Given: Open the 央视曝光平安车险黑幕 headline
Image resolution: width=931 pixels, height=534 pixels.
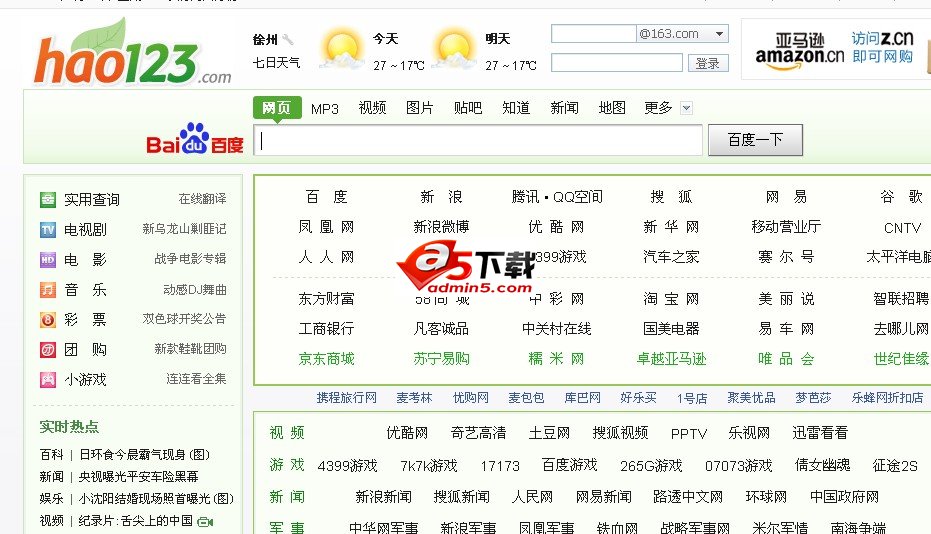Looking at the screenshot, I should [138, 477].
